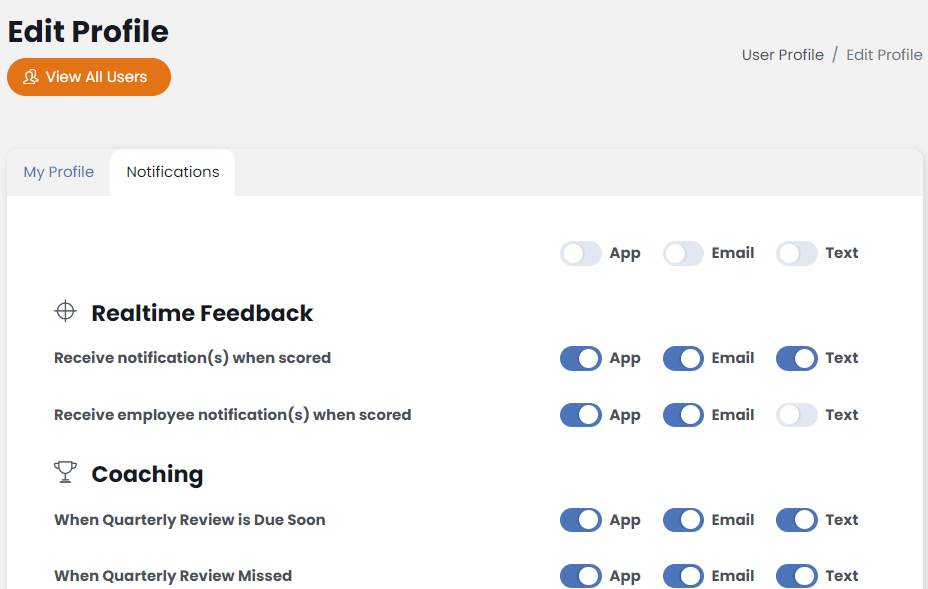Turn off Email for employee notification(s) when scored
The image size is (928, 589).
click(684, 415)
